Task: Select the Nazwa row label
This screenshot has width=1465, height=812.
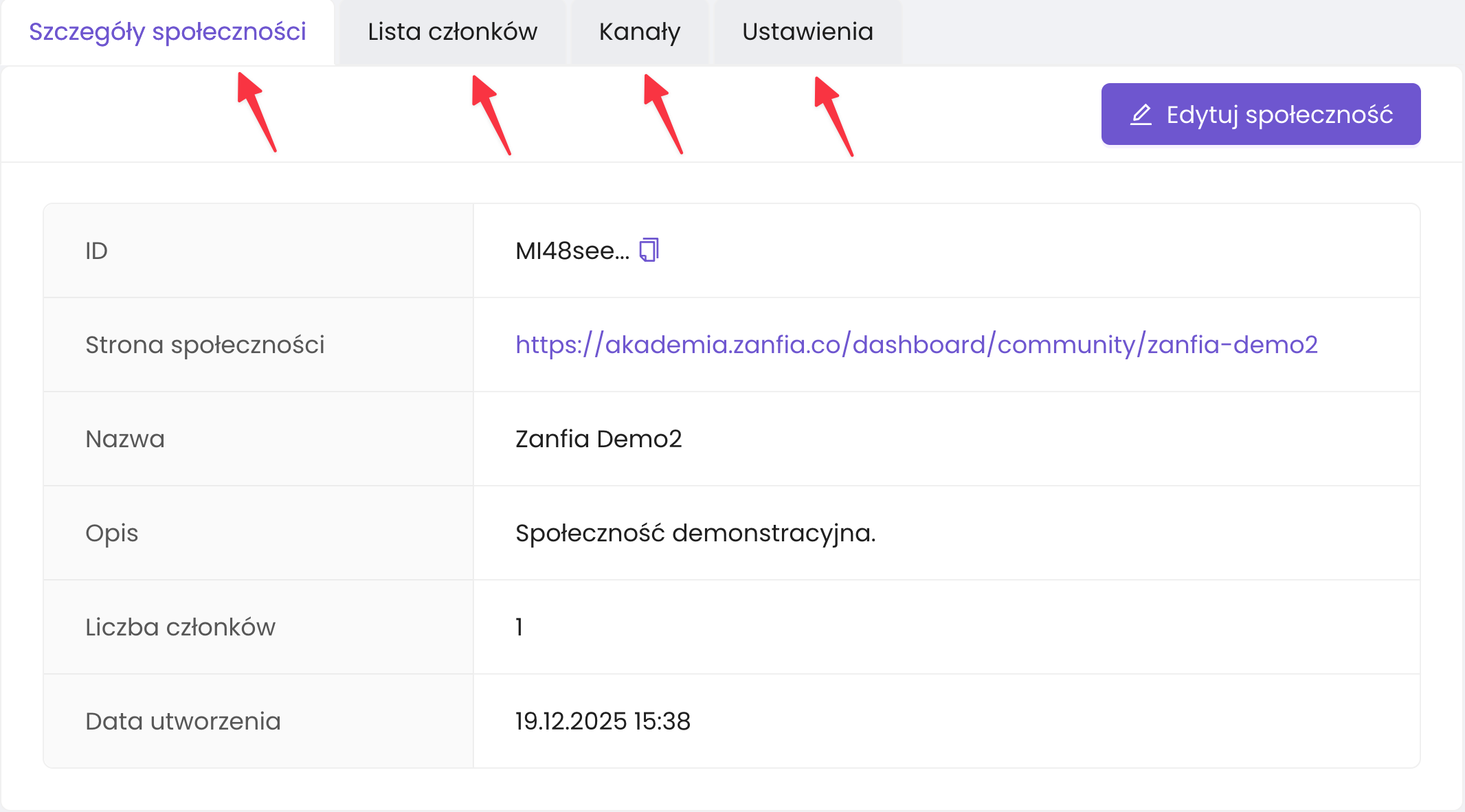Action: click(125, 438)
